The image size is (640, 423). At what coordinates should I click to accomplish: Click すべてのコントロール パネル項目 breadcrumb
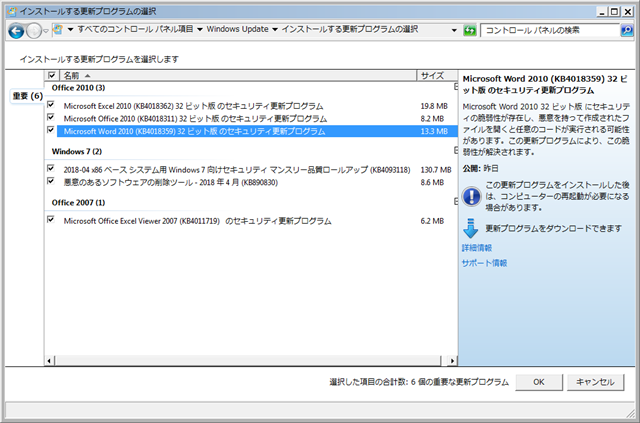[x=135, y=29]
